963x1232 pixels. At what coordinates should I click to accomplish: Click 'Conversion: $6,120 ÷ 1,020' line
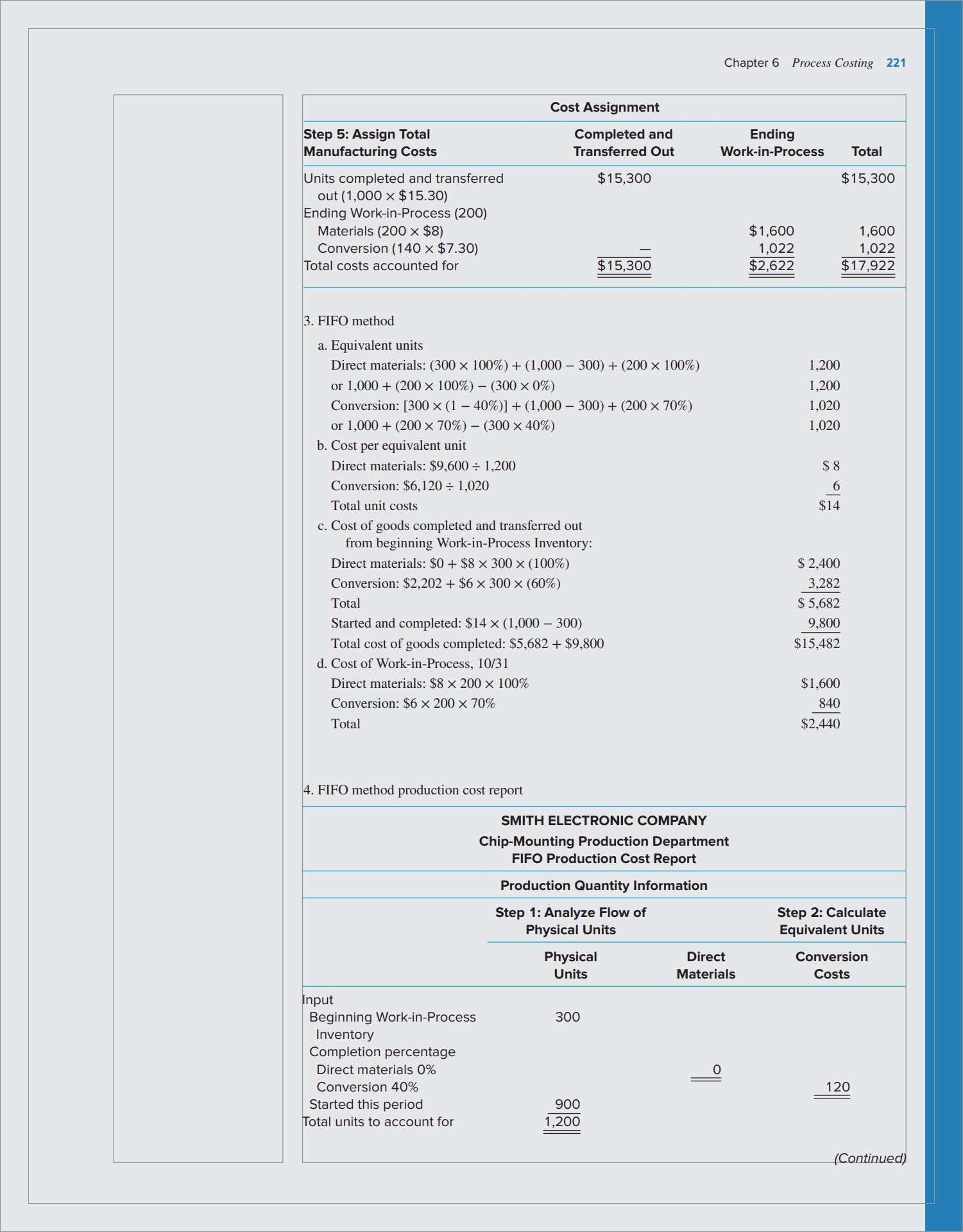click(410, 486)
